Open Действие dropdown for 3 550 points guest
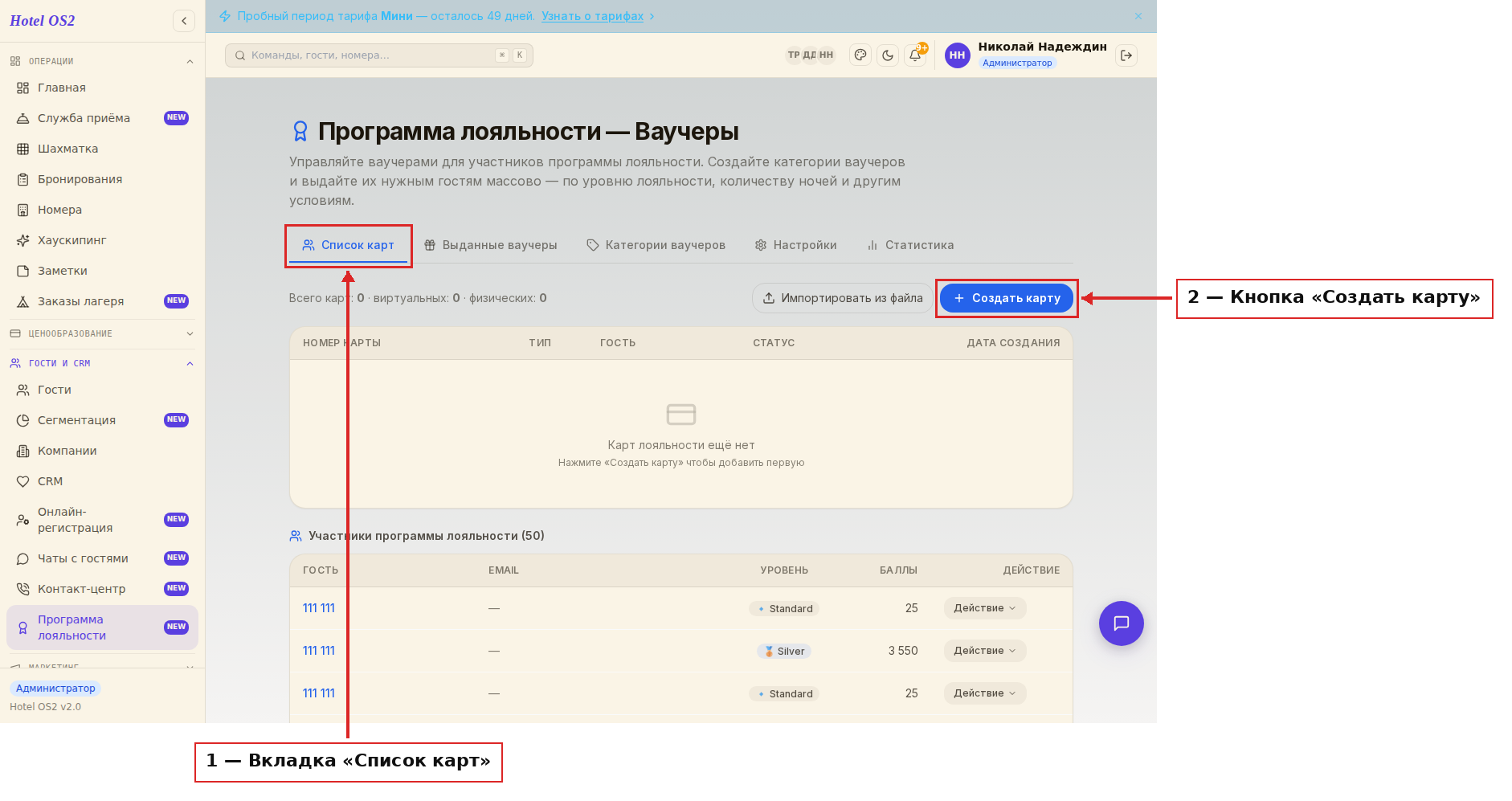This screenshot has height=801, width=1512. [x=985, y=651]
